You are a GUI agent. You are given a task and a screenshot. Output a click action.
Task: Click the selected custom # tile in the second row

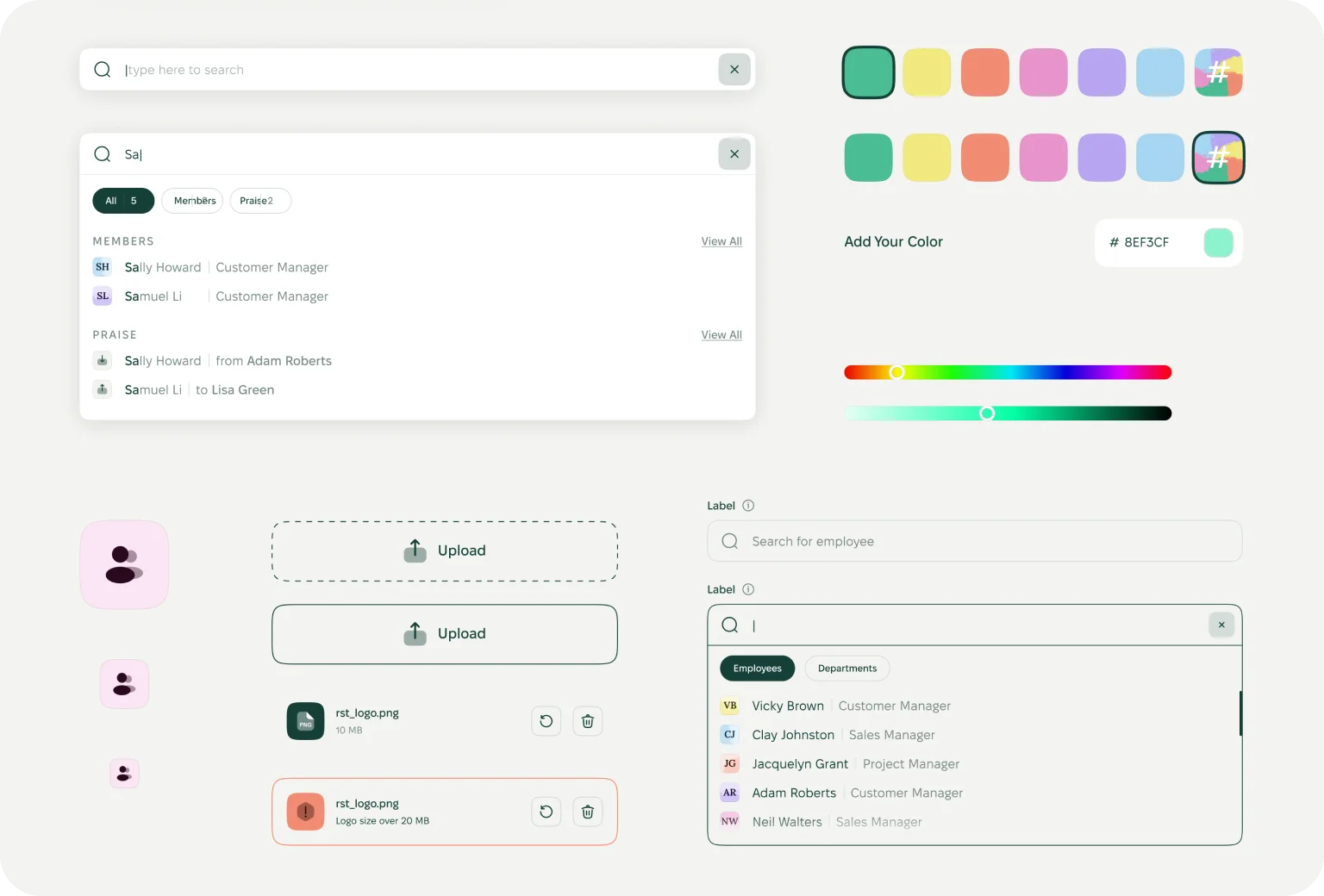point(1218,158)
